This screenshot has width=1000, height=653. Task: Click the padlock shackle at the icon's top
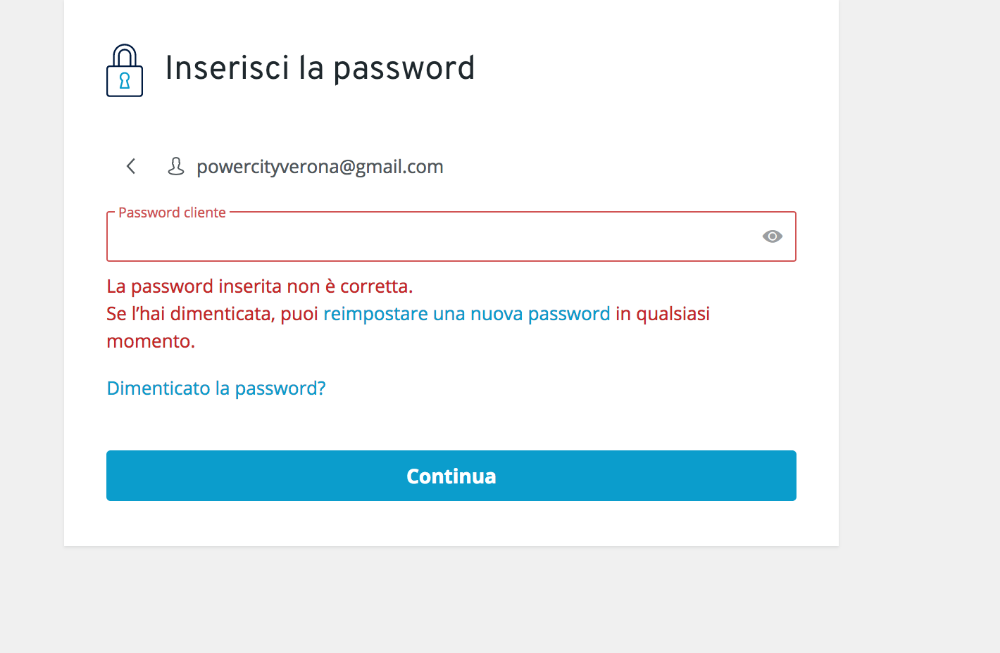click(x=125, y=54)
